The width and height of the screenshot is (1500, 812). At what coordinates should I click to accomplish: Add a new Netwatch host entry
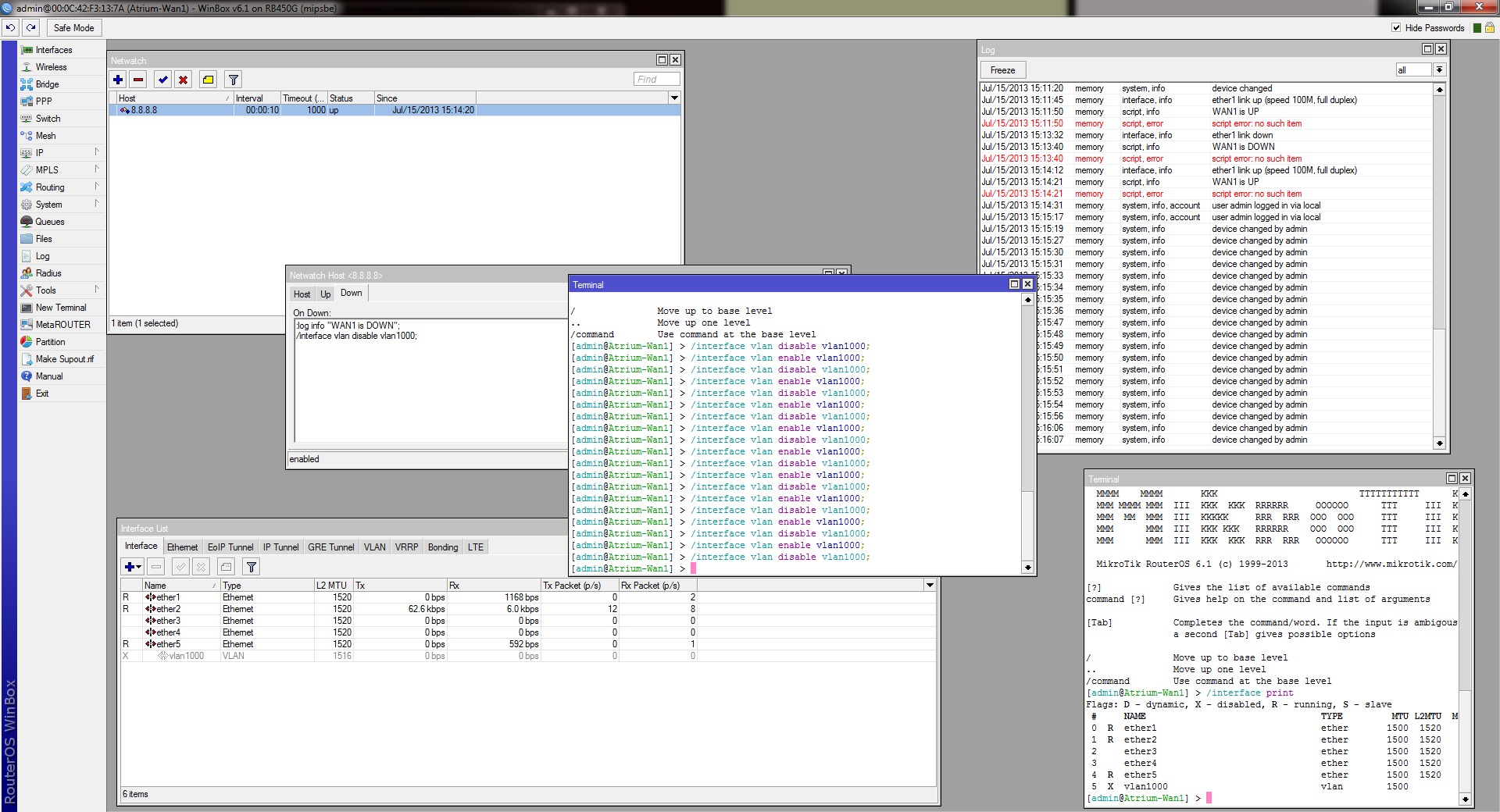pos(117,79)
